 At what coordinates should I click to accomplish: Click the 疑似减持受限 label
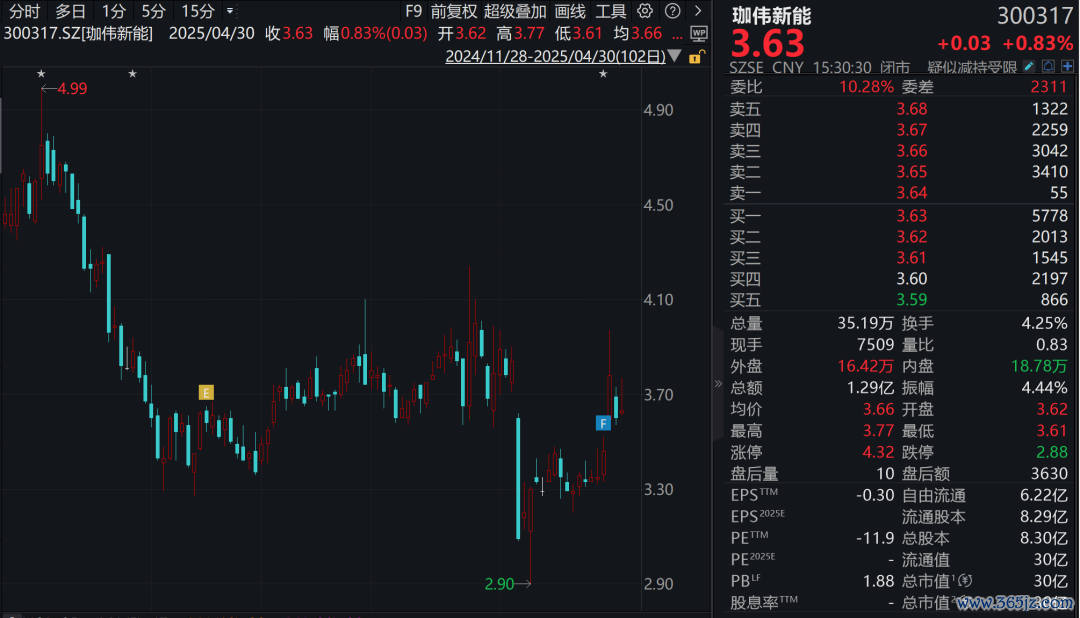972,67
